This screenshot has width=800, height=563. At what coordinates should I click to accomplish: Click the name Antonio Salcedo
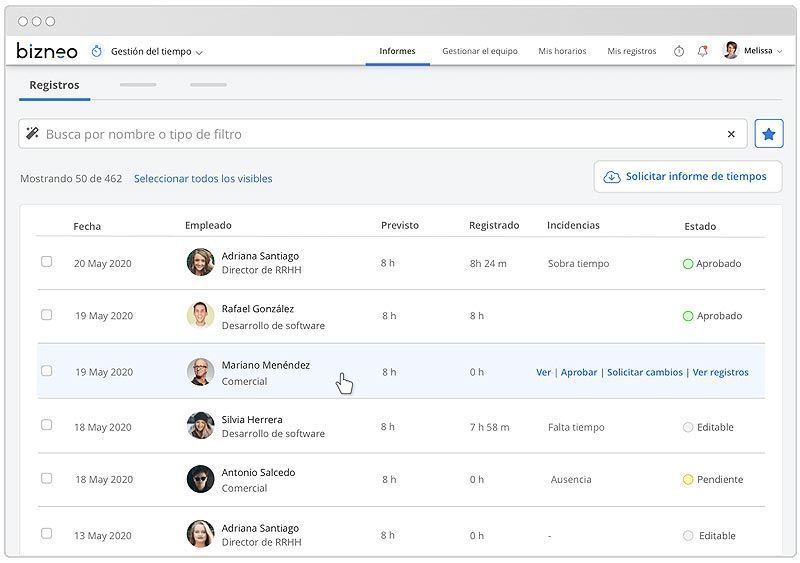tap(258, 473)
